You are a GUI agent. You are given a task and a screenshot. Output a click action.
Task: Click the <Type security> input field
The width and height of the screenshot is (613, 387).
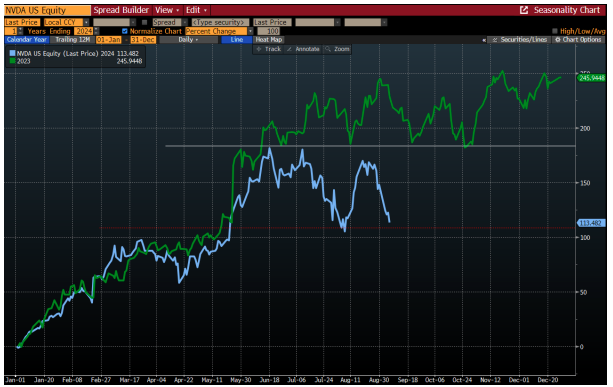coord(220,22)
